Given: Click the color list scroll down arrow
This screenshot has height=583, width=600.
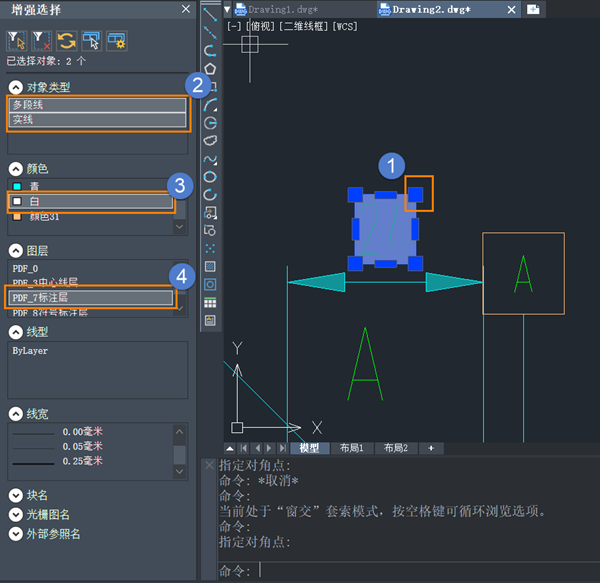Looking at the screenshot, I should [179, 227].
